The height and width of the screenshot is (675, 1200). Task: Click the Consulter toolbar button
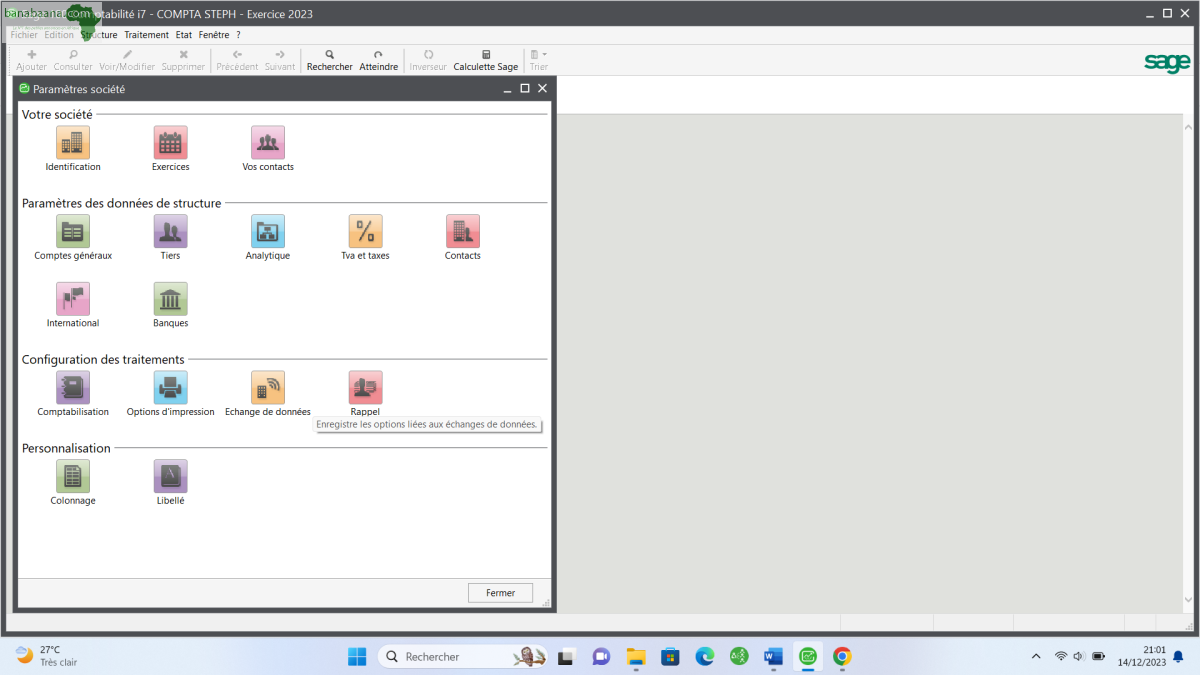click(x=73, y=60)
